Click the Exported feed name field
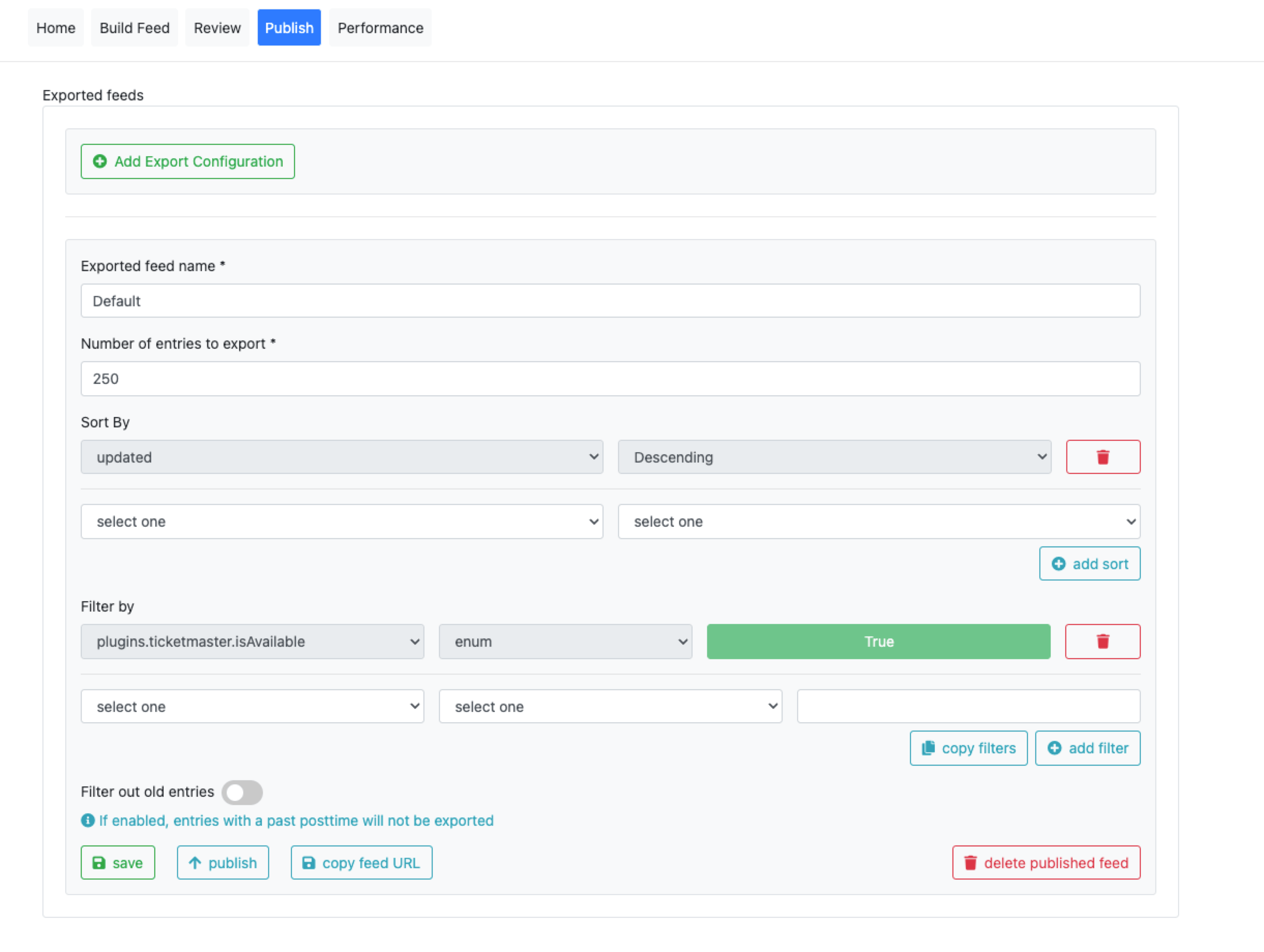Image resolution: width=1264 pixels, height=952 pixels. click(610, 301)
